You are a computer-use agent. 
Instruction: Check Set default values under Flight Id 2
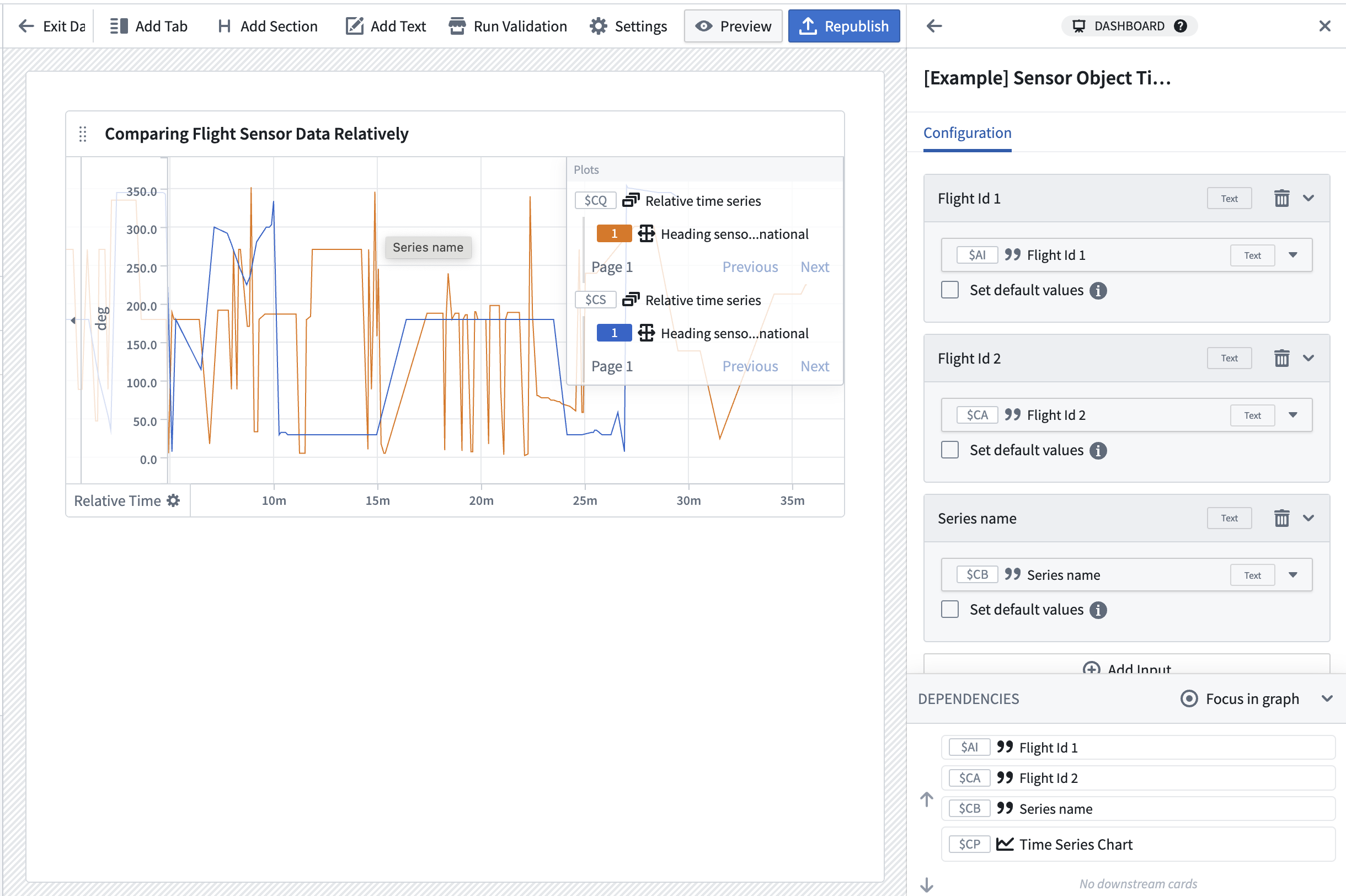click(949, 450)
